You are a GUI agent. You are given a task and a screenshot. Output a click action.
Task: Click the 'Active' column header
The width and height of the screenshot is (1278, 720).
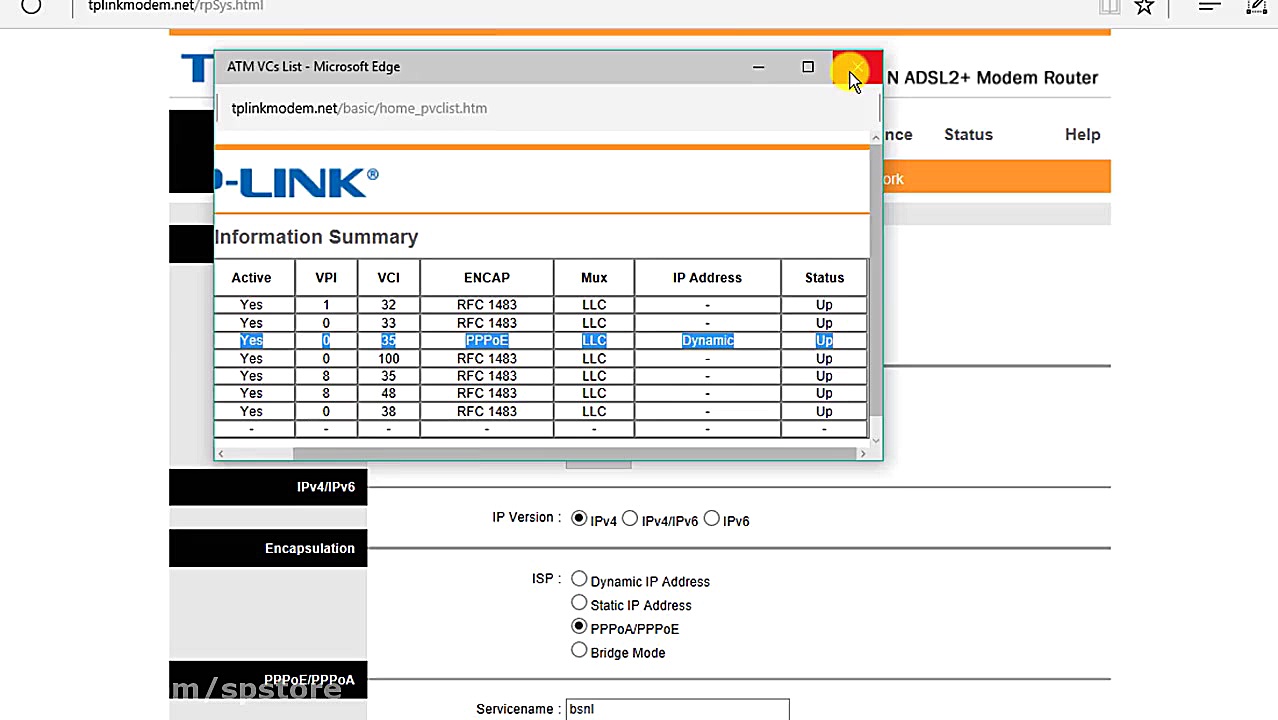pos(251,278)
